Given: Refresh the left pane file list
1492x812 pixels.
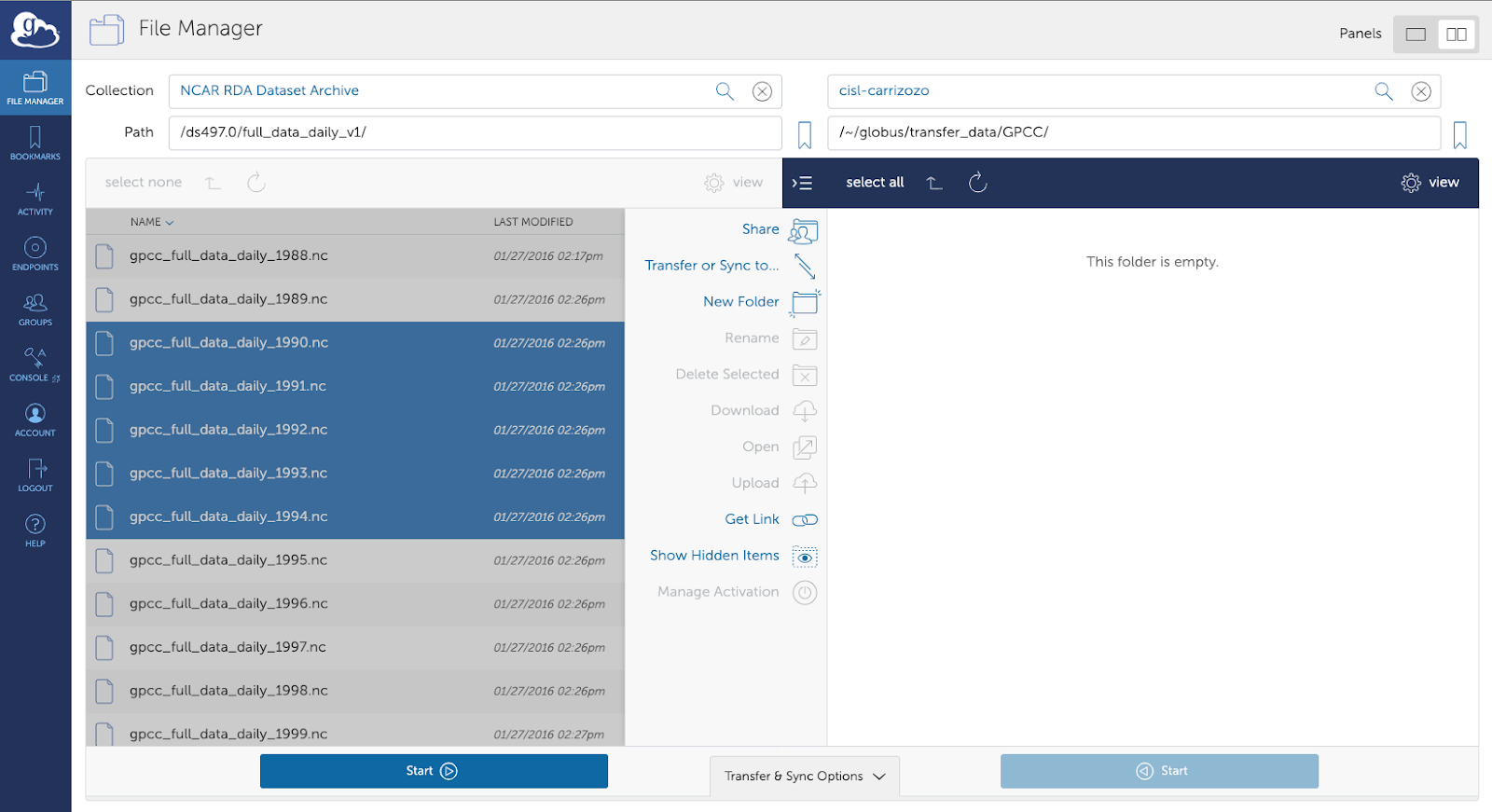Looking at the screenshot, I should tap(256, 183).
